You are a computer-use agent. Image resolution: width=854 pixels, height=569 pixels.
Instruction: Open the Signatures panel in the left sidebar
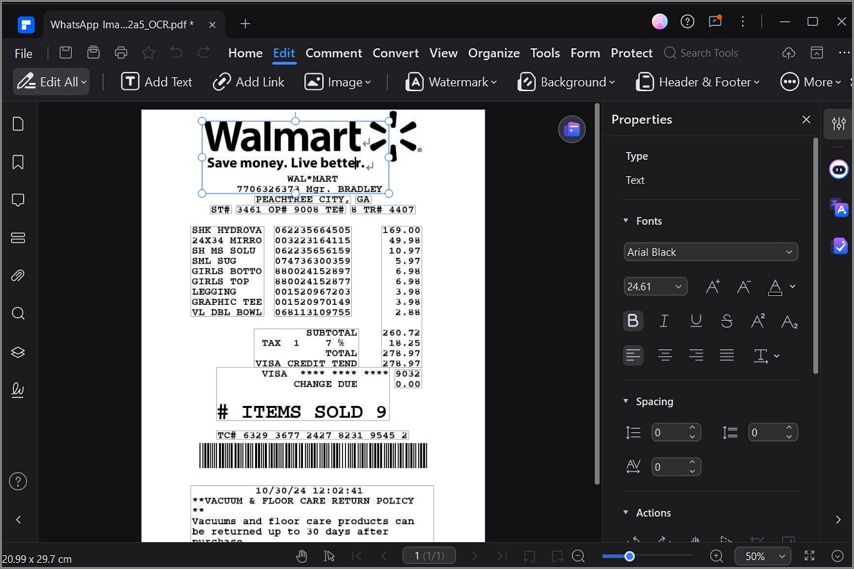click(18, 390)
